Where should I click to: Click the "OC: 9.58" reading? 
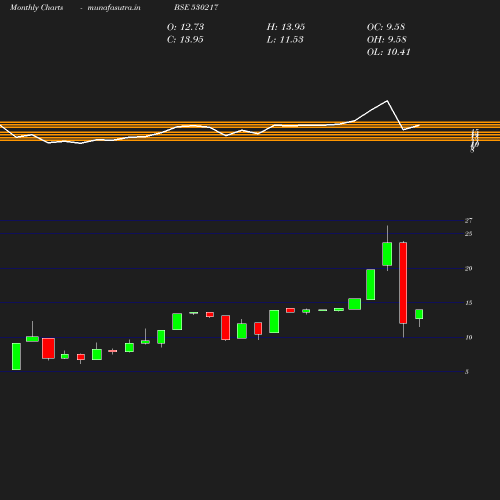tap(386, 27)
